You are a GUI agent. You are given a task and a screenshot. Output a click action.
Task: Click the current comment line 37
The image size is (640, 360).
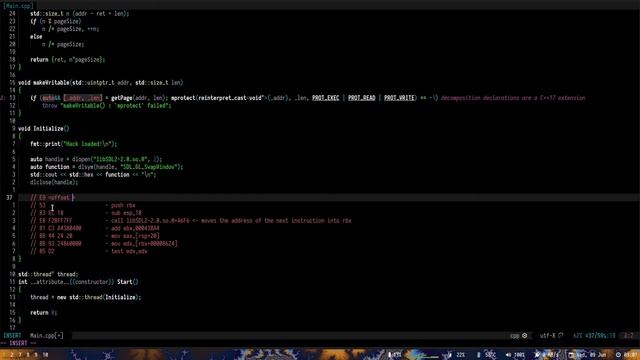click(52, 198)
